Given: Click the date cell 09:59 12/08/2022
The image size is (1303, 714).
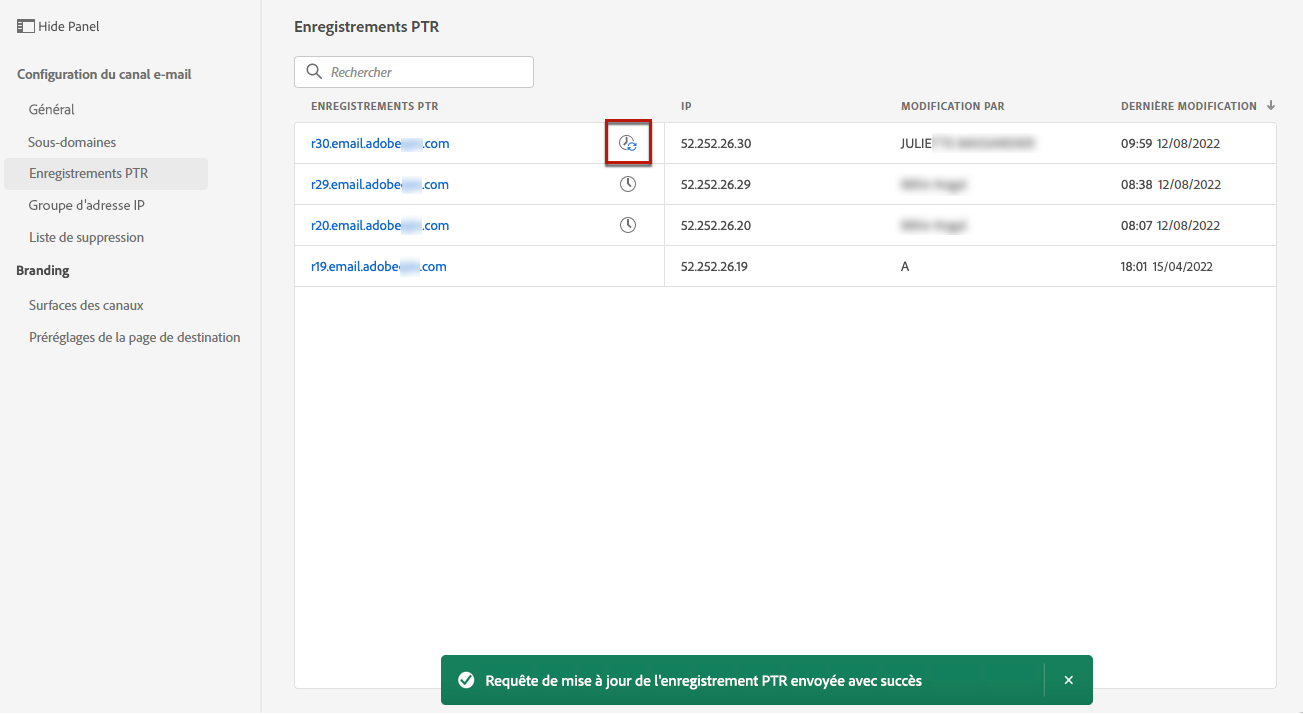Looking at the screenshot, I should click(x=1171, y=143).
